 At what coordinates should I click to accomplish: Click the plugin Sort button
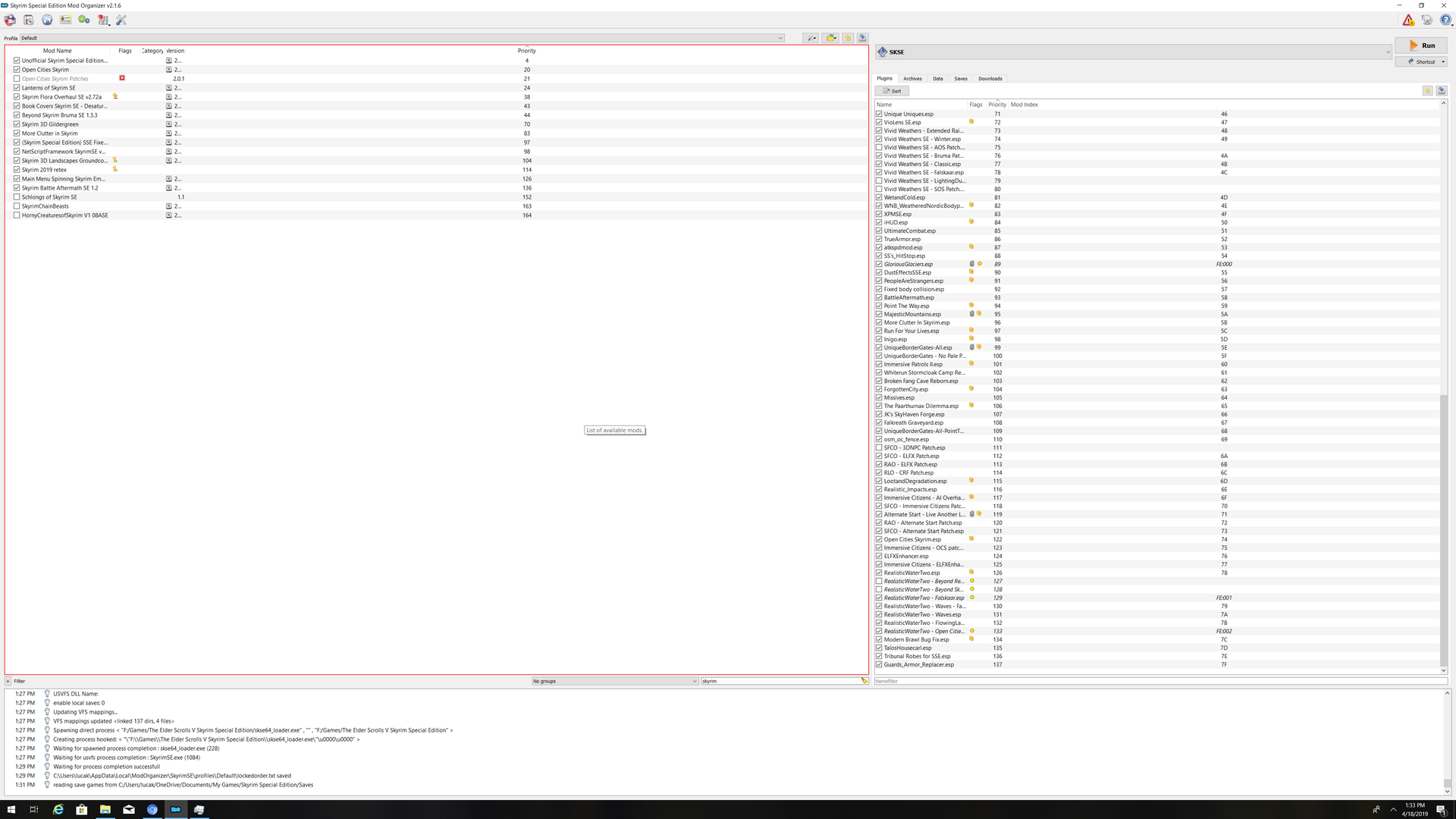892,91
